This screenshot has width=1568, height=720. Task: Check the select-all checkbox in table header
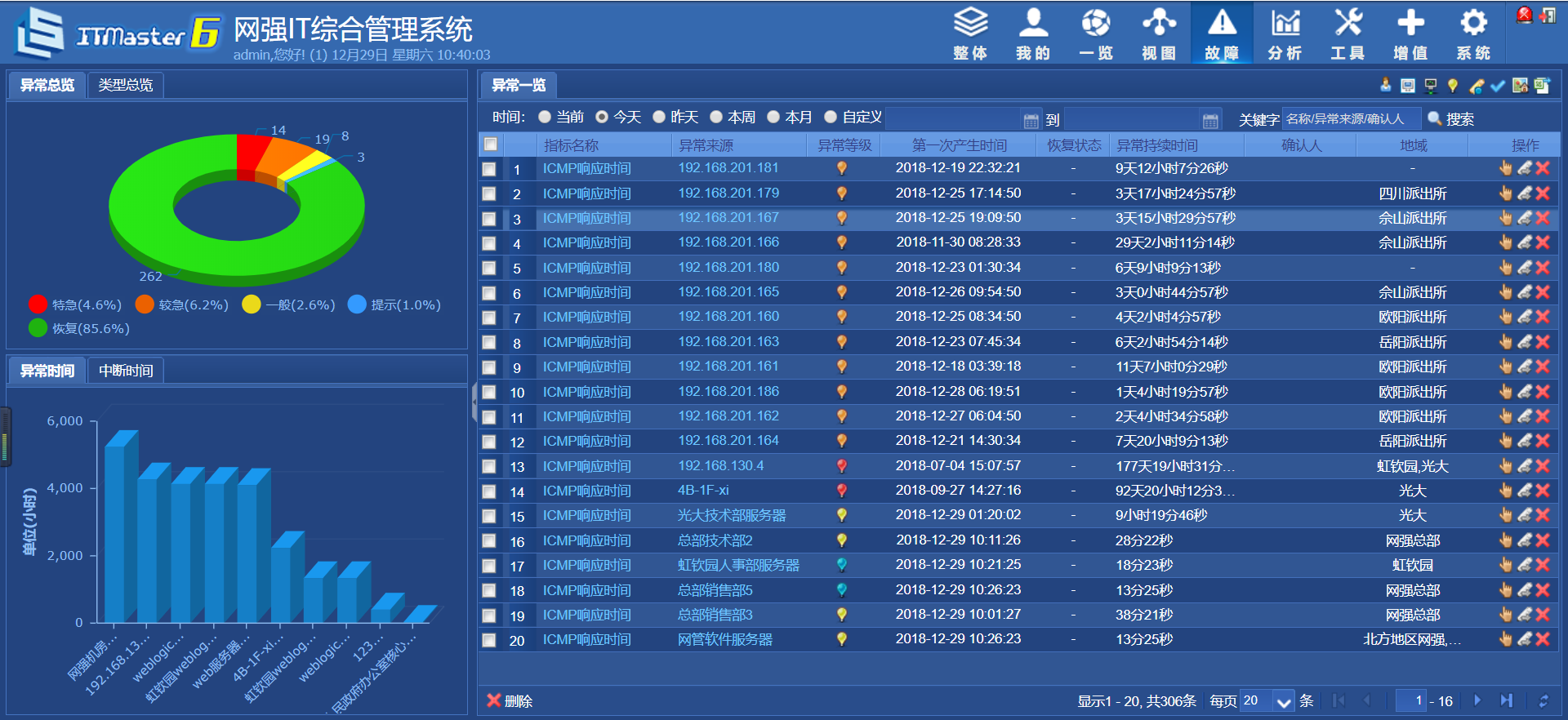tap(490, 144)
